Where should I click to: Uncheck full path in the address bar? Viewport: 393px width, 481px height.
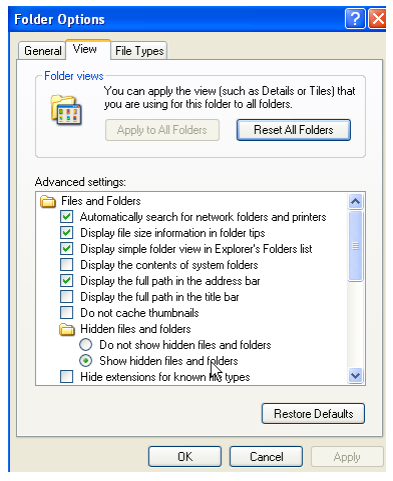pyautogui.click(x=67, y=281)
